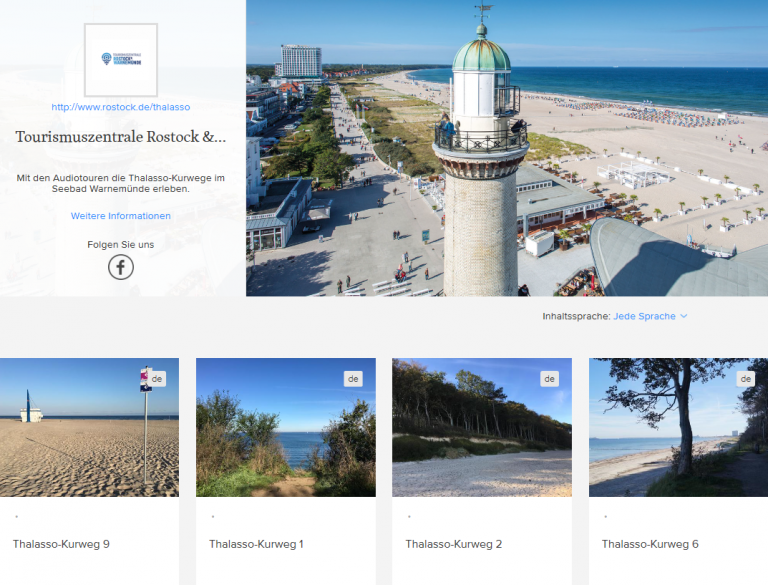Select the 'Thalasso-Kurweg 6' title

click(650, 544)
